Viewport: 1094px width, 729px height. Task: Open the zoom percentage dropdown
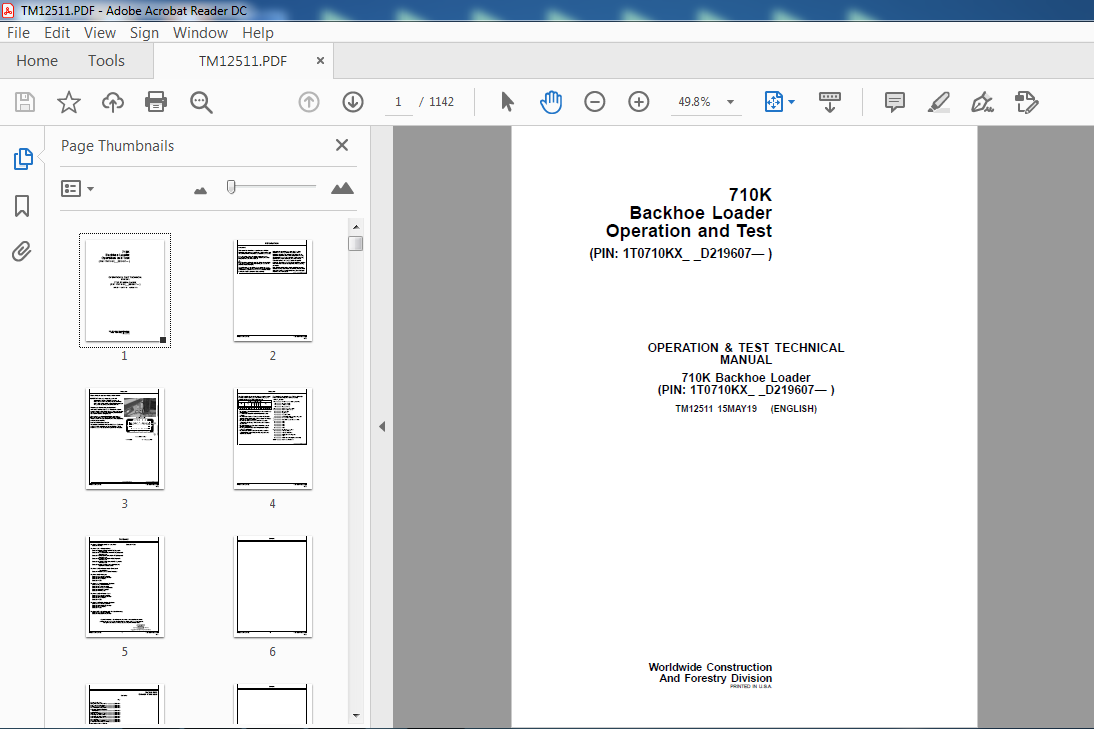730,102
